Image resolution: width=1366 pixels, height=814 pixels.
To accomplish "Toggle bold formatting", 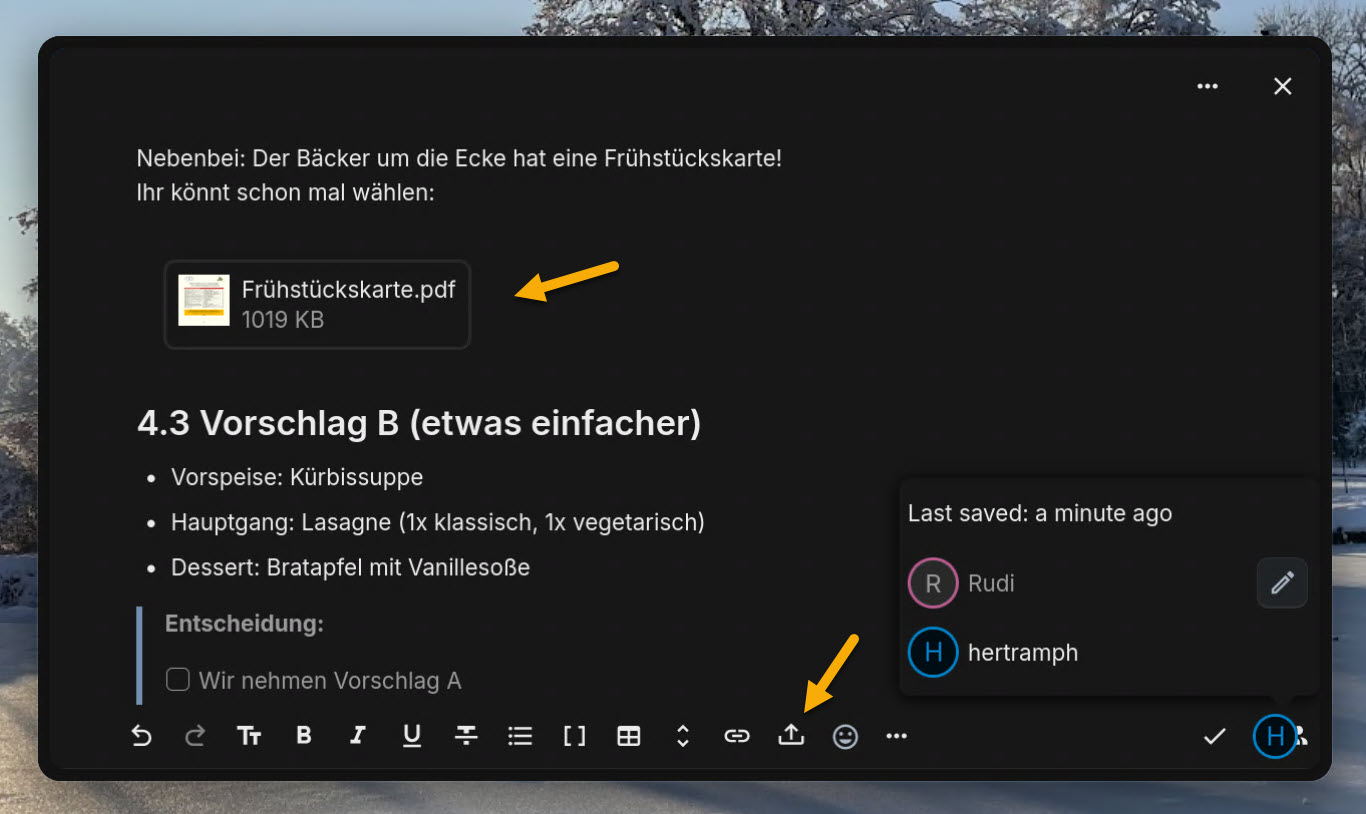I will [x=304, y=736].
